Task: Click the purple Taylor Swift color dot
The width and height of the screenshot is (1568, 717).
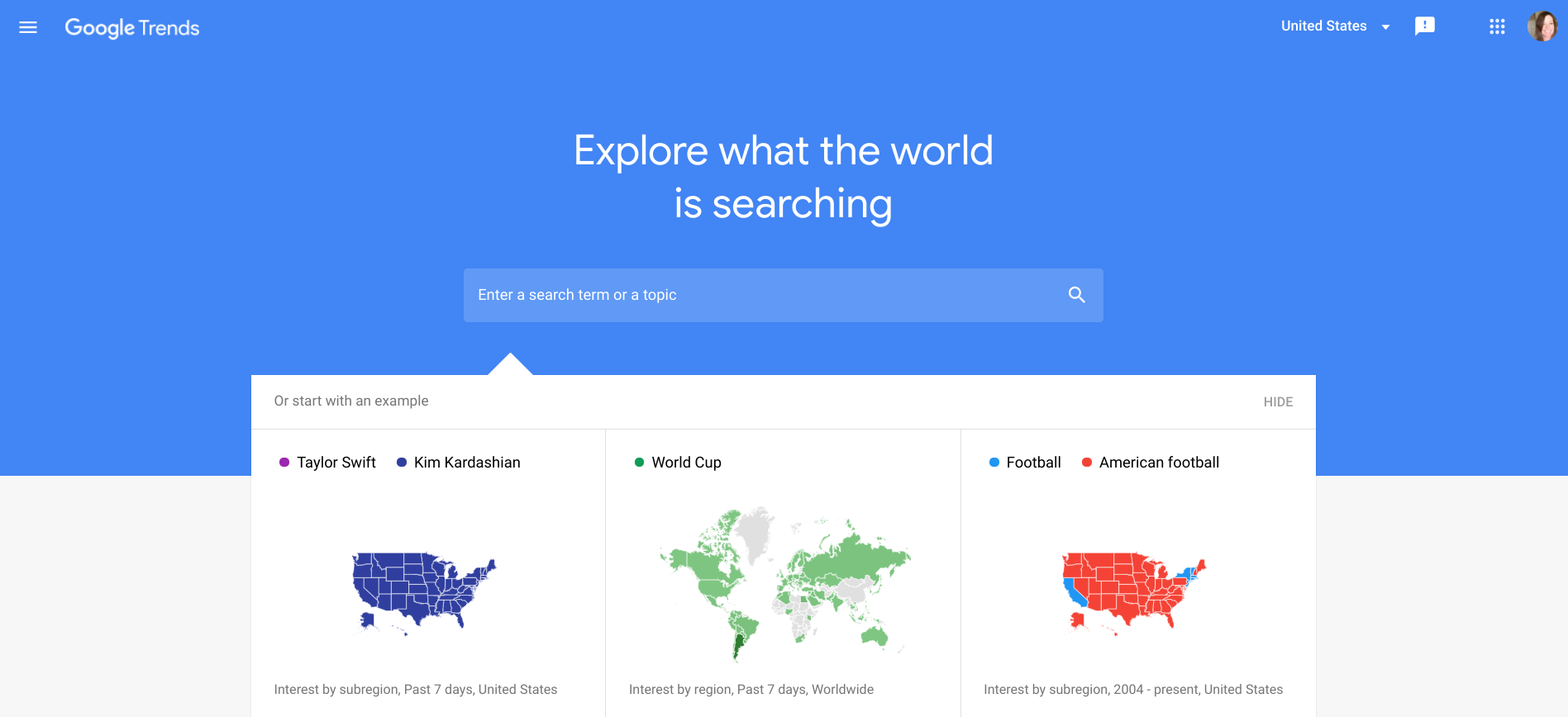Action: pyautogui.click(x=284, y=463)
